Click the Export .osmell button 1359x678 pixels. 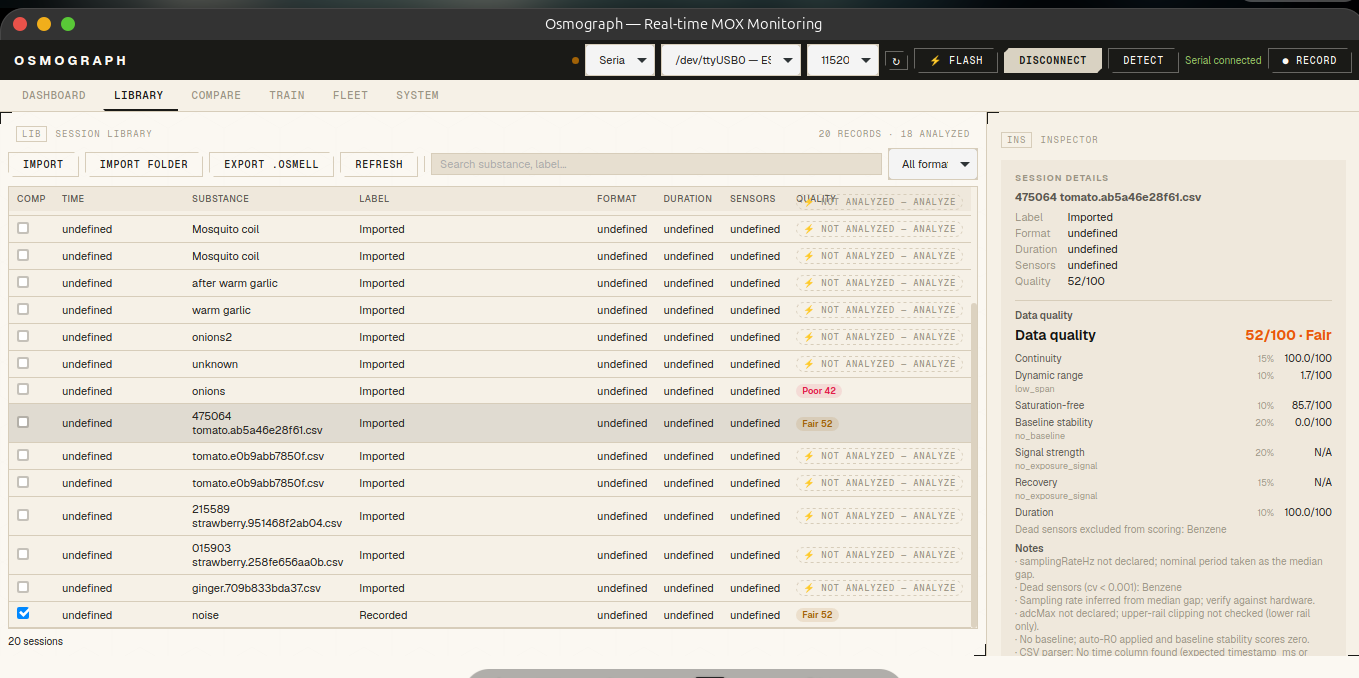[271, 164]
